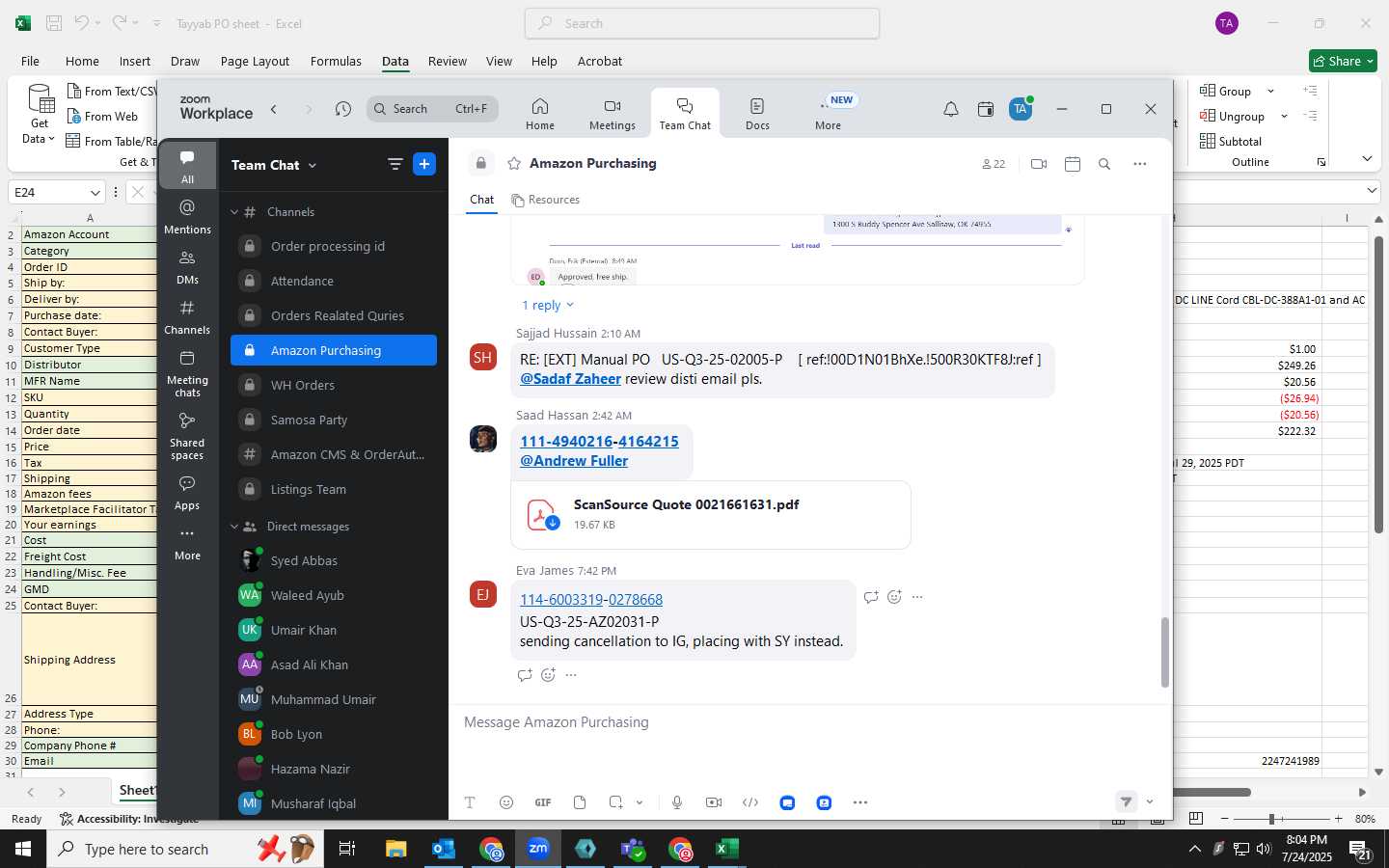
Task: Expand the Excel Group dropdown arrow
Action: coord(1270,92)
